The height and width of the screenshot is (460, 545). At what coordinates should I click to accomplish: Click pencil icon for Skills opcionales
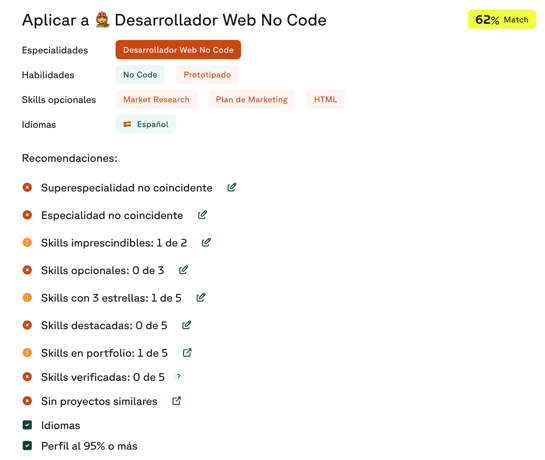pos(183,270)
